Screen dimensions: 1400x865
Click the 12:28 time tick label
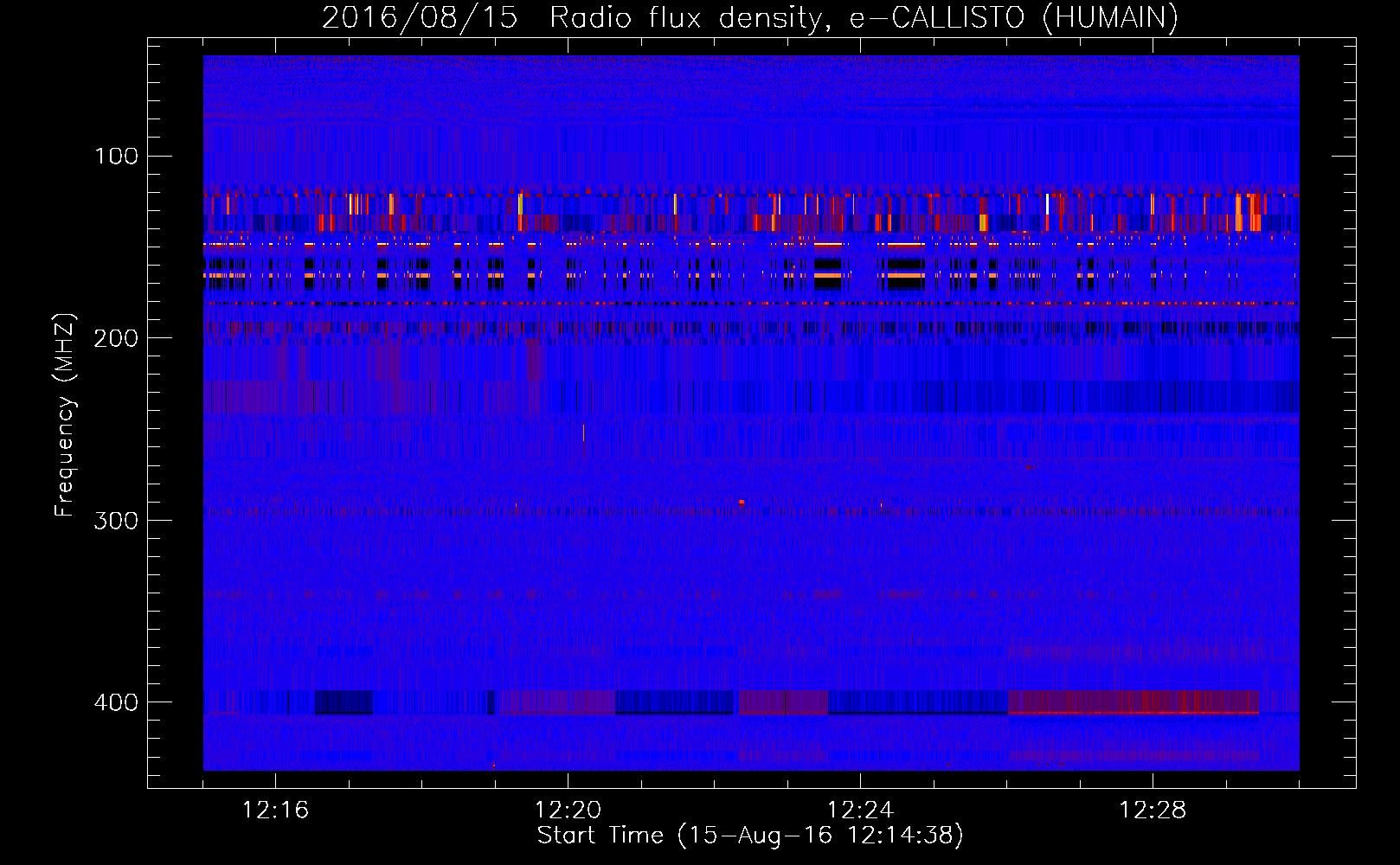(1153, 811)
